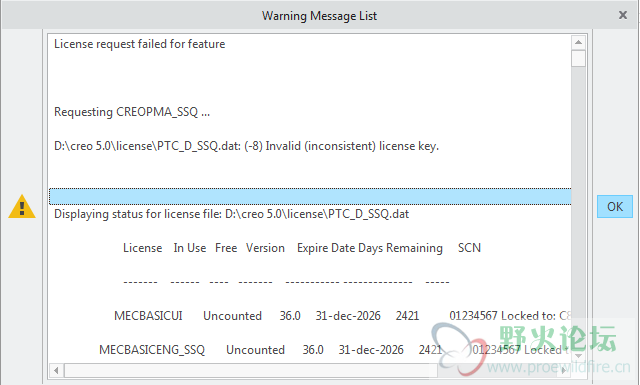Click the vertical scrollbar down arrow
The image size is (640, 385).
pos(578,356)
